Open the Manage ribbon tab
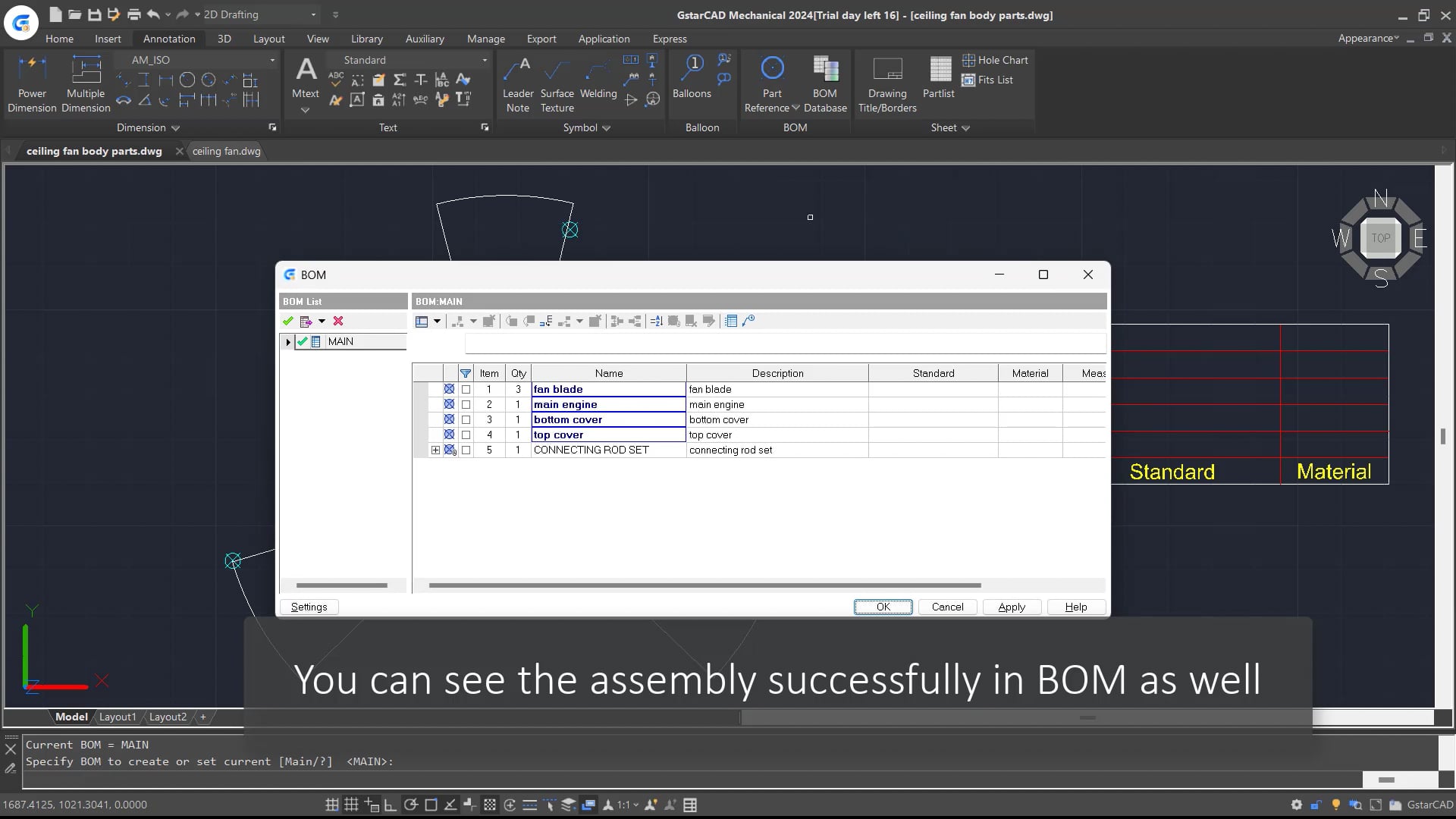 tap(486, 39)
